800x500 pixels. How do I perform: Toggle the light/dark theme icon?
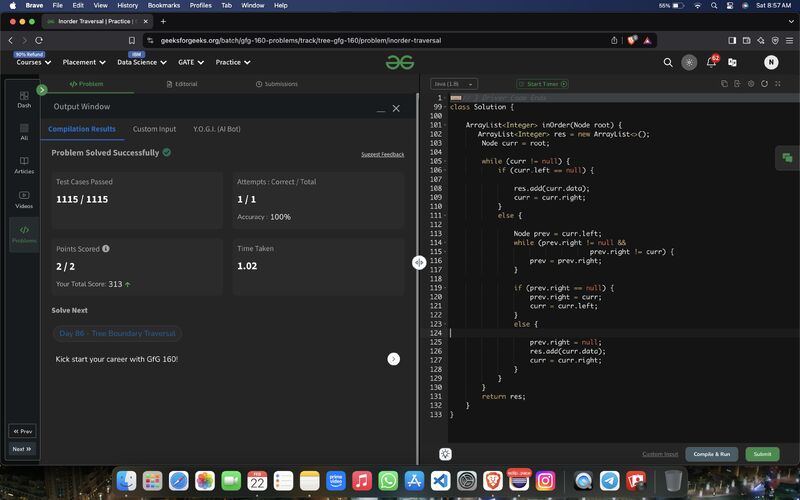[x=689, y=62]
